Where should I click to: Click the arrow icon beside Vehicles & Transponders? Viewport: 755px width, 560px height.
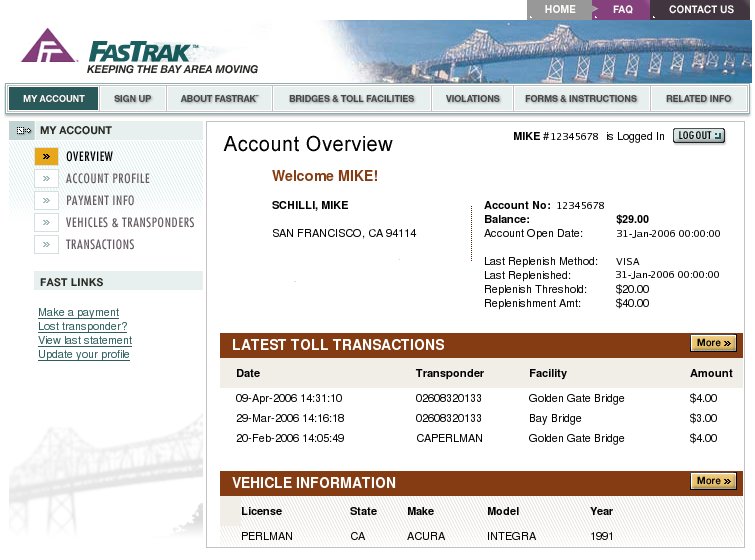coord(46,222)
